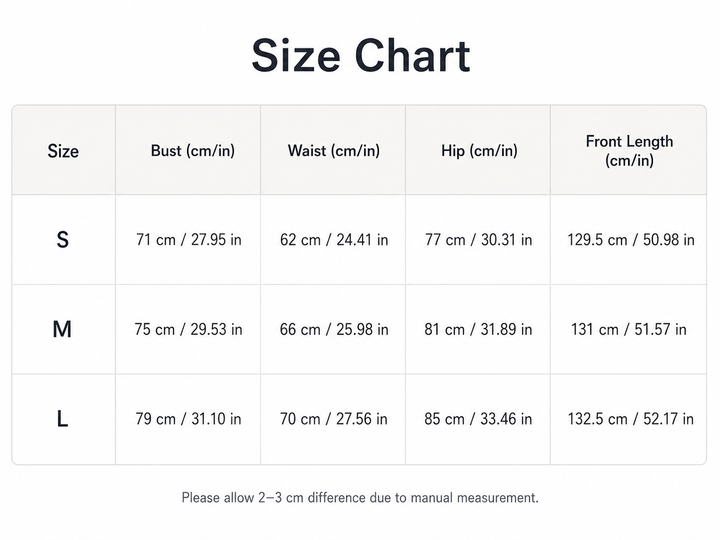
Task: Click the 77 cm / 30.31 in cell
Action: 478,240
